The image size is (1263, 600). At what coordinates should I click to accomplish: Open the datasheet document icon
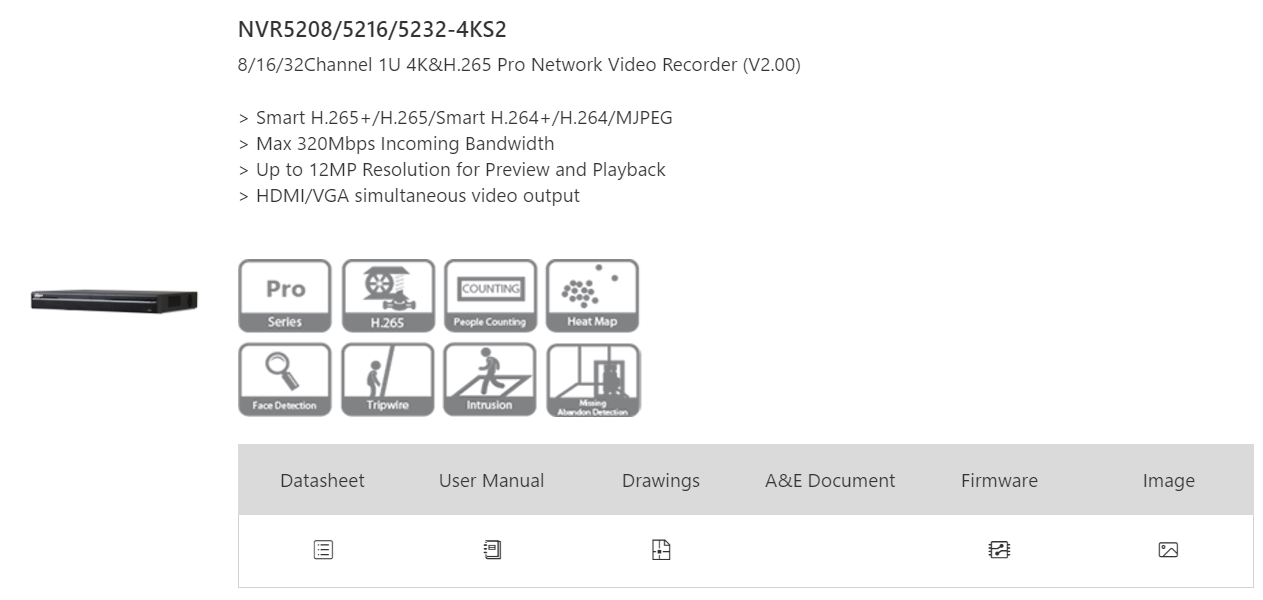[323, 549]
